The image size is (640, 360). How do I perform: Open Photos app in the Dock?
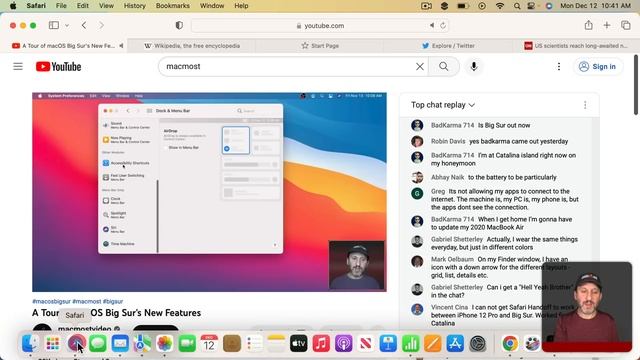tap(164, 343)
